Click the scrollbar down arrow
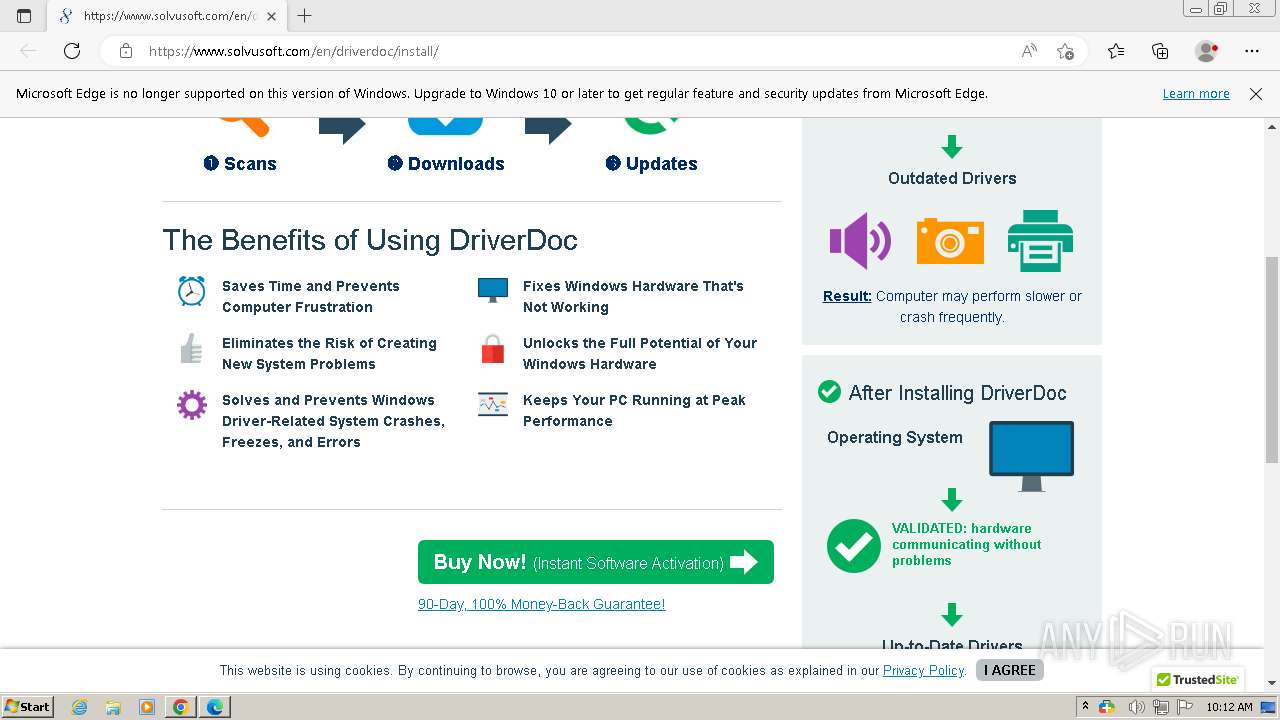The image size is (1280, 720). 1272,682
